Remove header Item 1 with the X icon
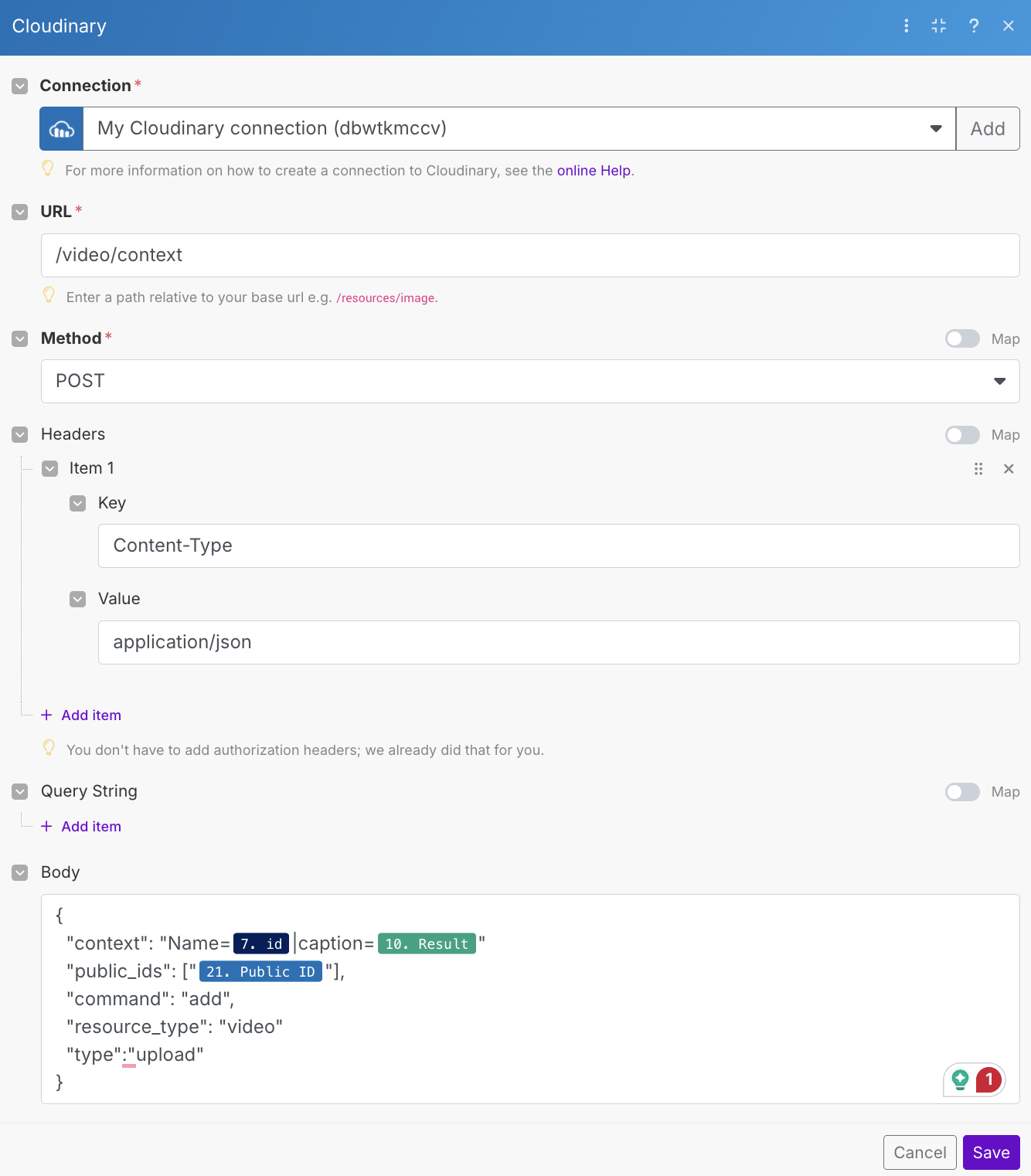 [x=1009, y=469]
